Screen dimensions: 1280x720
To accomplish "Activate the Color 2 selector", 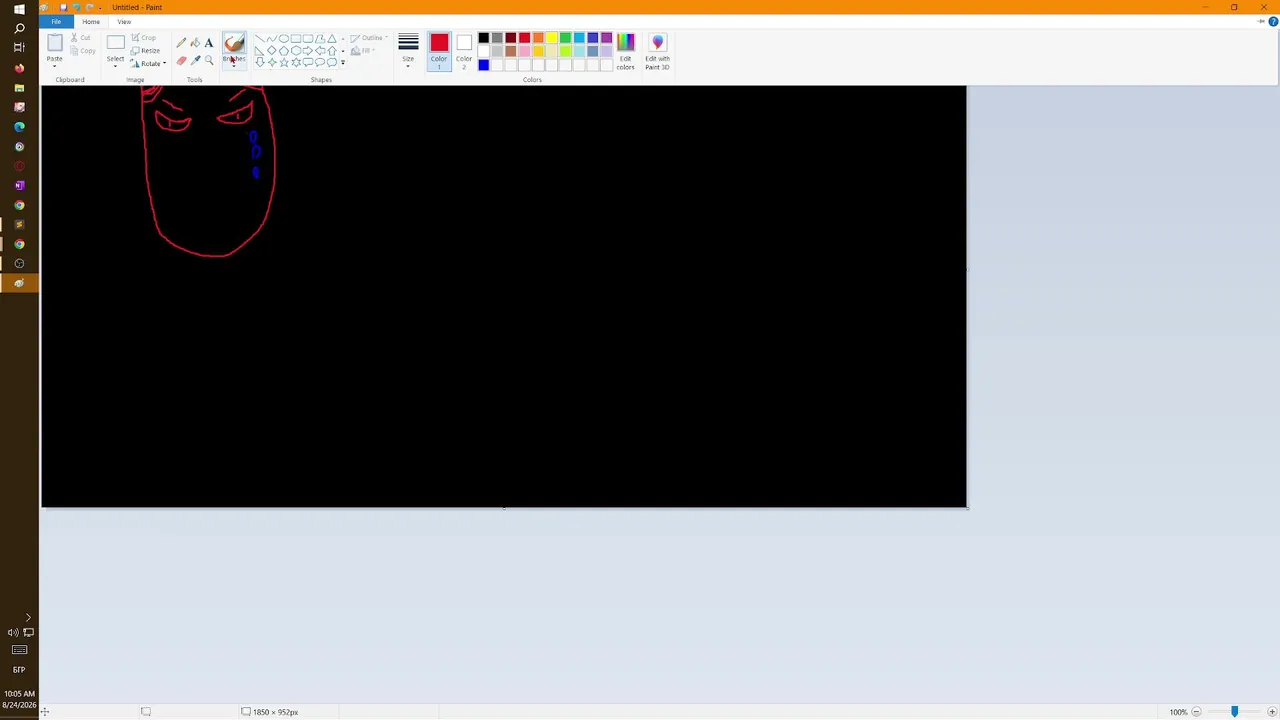I will (464, 50).
